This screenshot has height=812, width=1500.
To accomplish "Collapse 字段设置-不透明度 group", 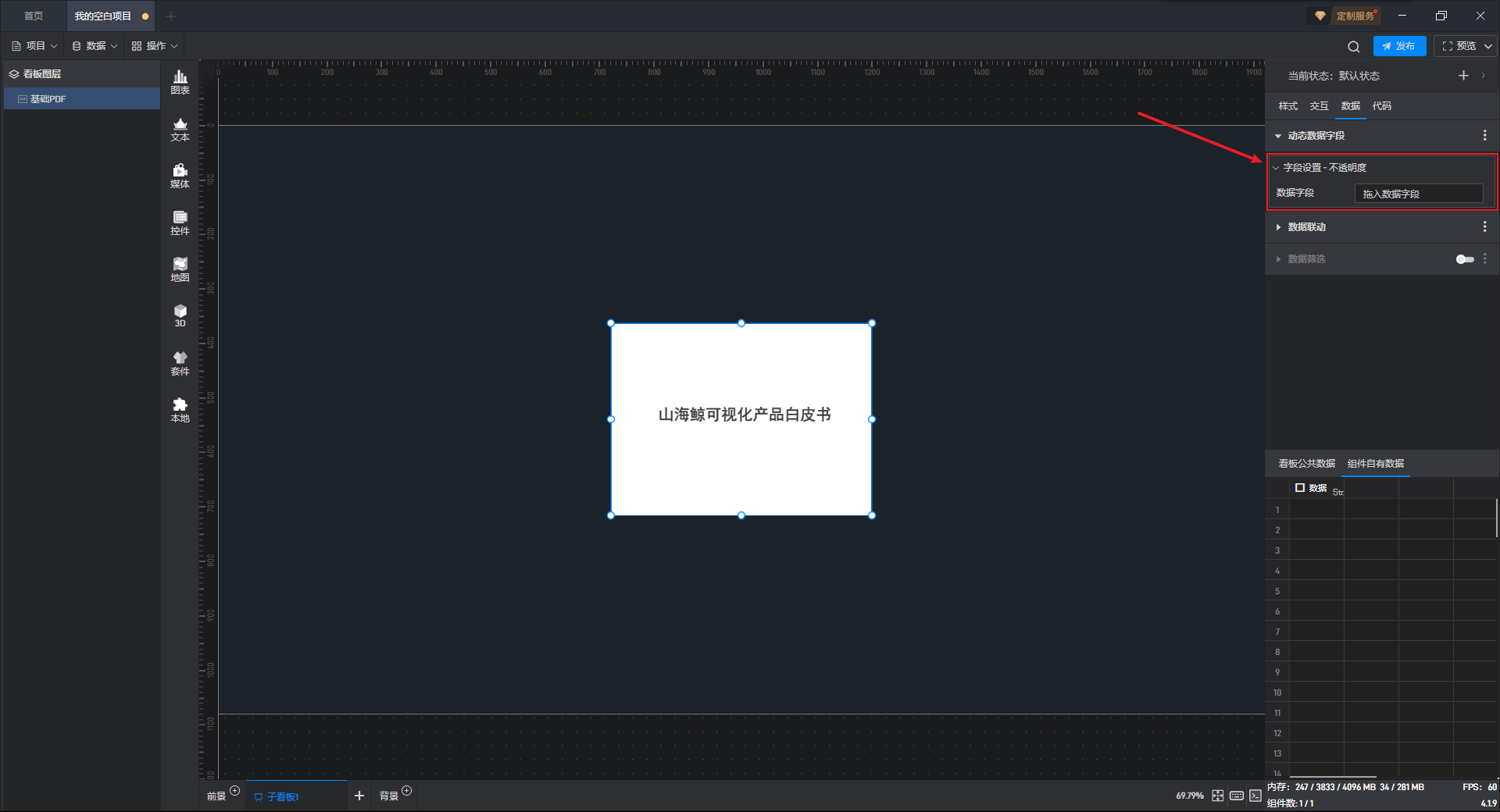I will [1276, 168].
